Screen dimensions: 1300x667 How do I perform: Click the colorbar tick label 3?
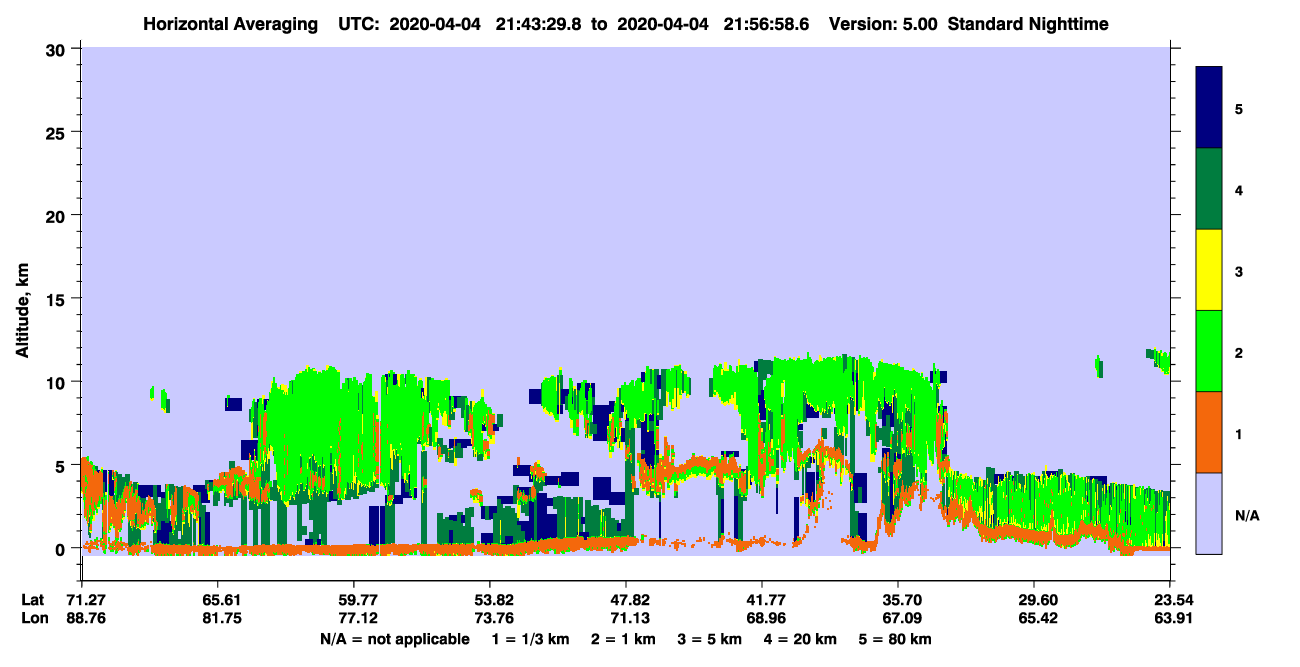click(1239, 271)
